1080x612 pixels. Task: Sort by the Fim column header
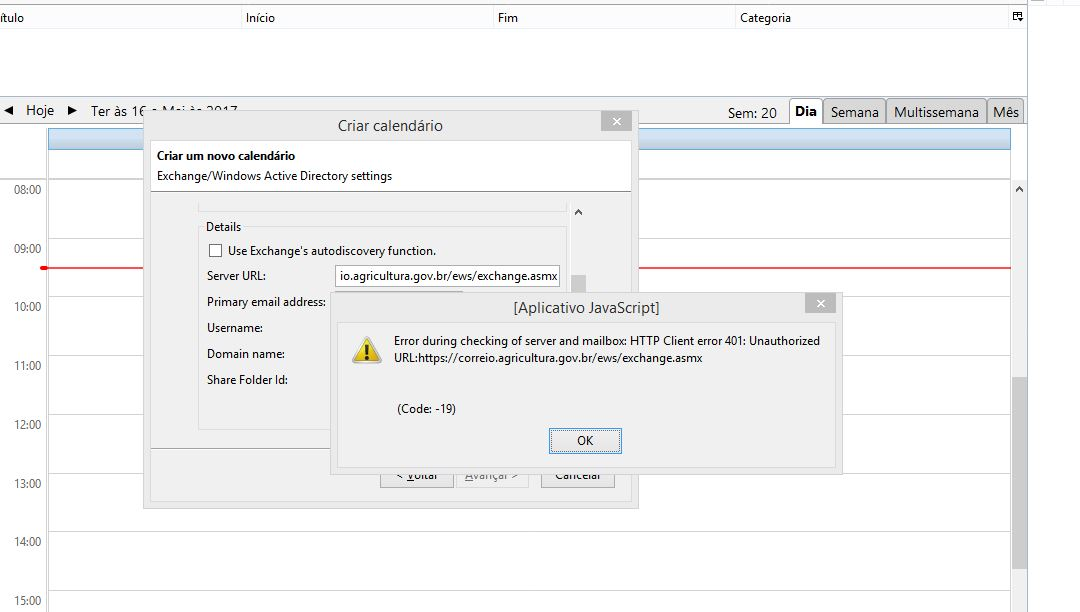(x=615, y=18)
